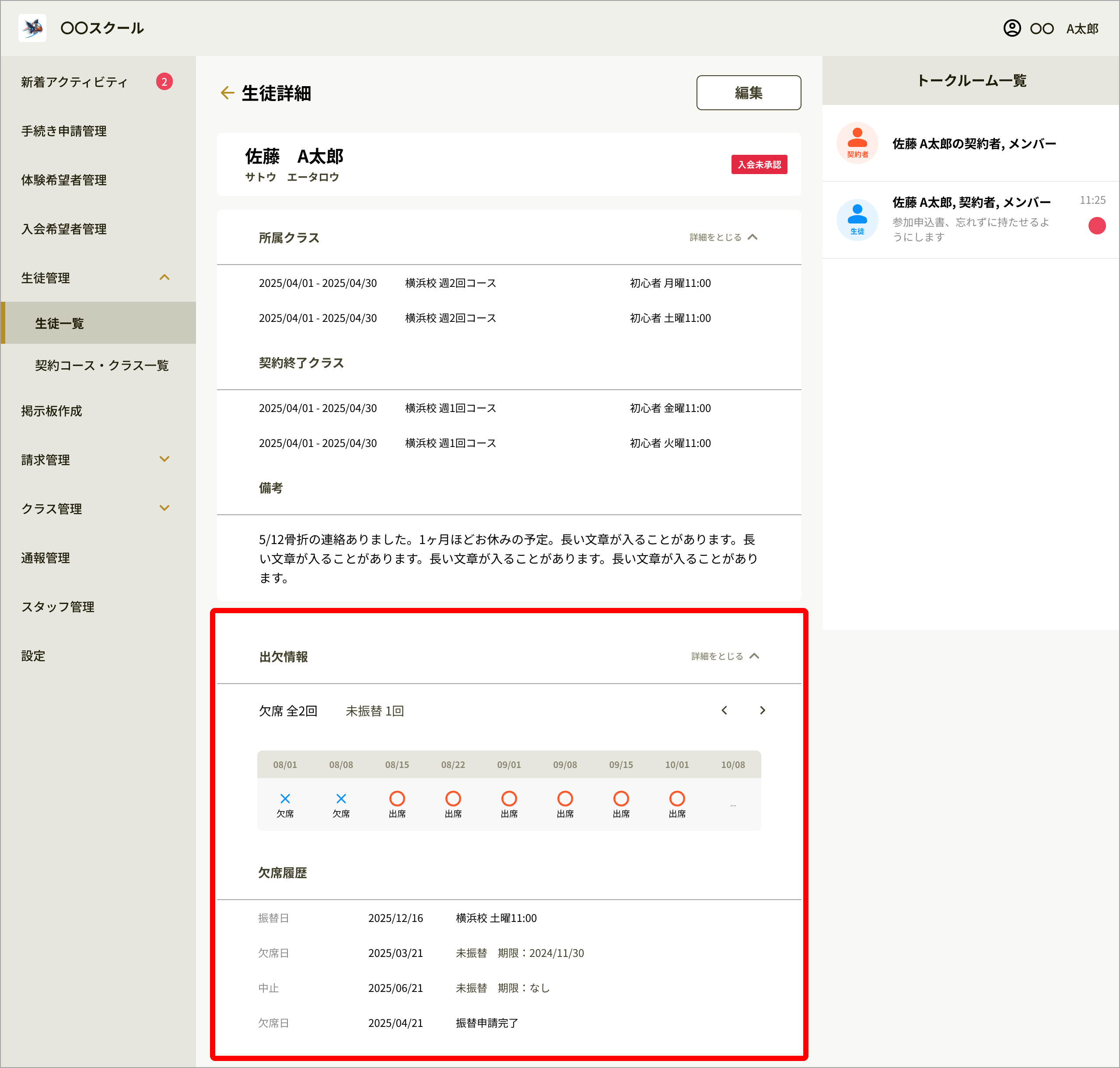Screen dimensions: 1120x1068
Task: Click the 09/01 attendance circle
Action: (x=509, y=798)
